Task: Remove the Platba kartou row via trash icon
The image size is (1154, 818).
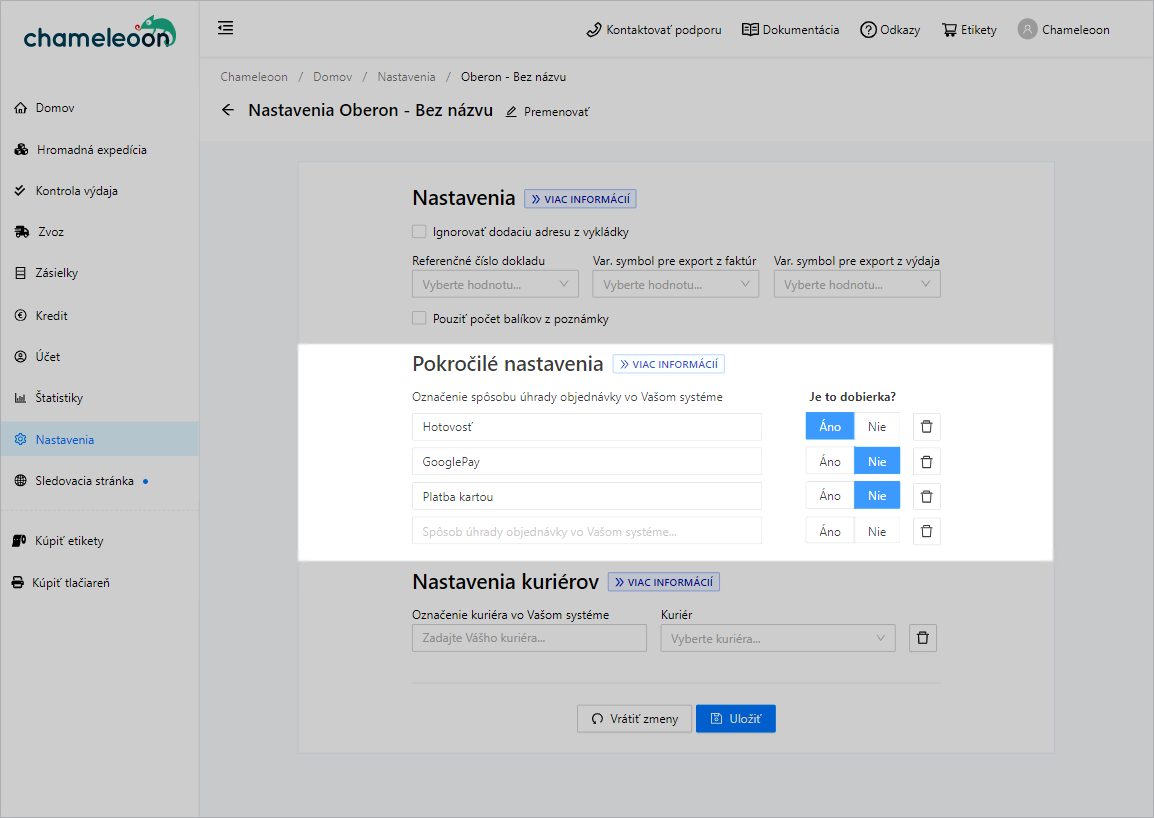Action: (926, 496)
